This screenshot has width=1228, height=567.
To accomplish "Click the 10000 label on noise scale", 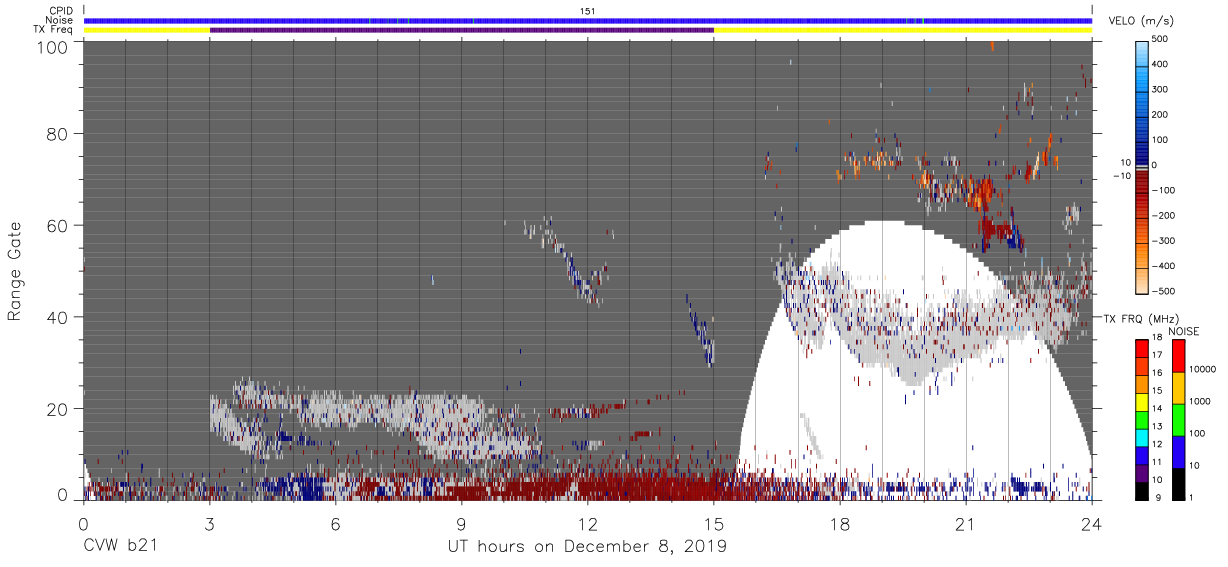I will (x=1203, y=369).
